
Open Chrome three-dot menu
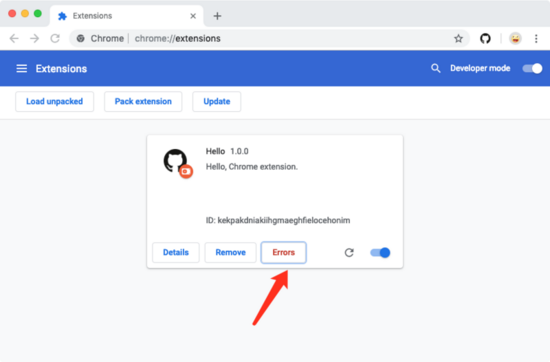point(536,39)
